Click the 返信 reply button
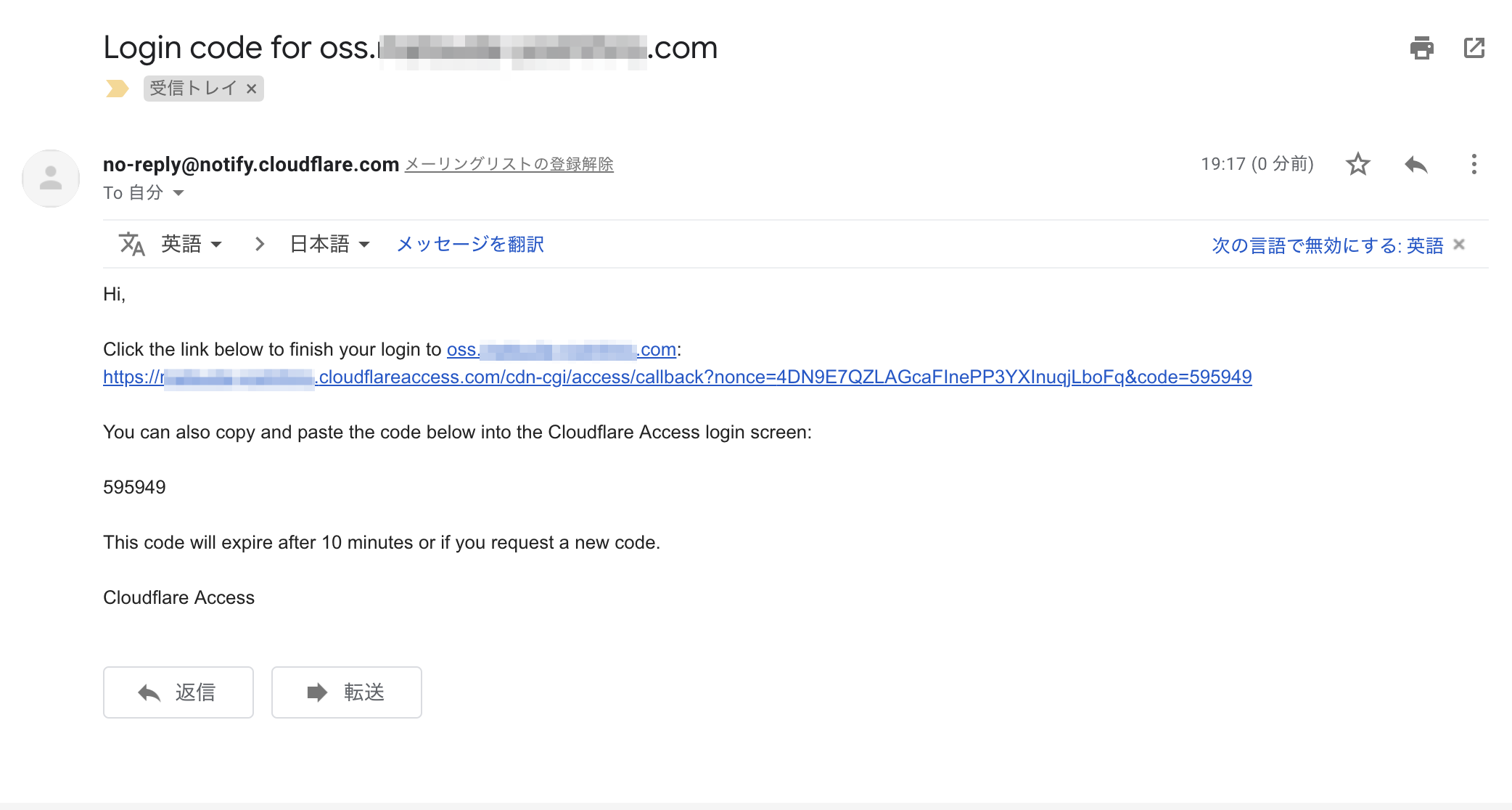This screenshot has width=1512, height=810. click(178, 692)
